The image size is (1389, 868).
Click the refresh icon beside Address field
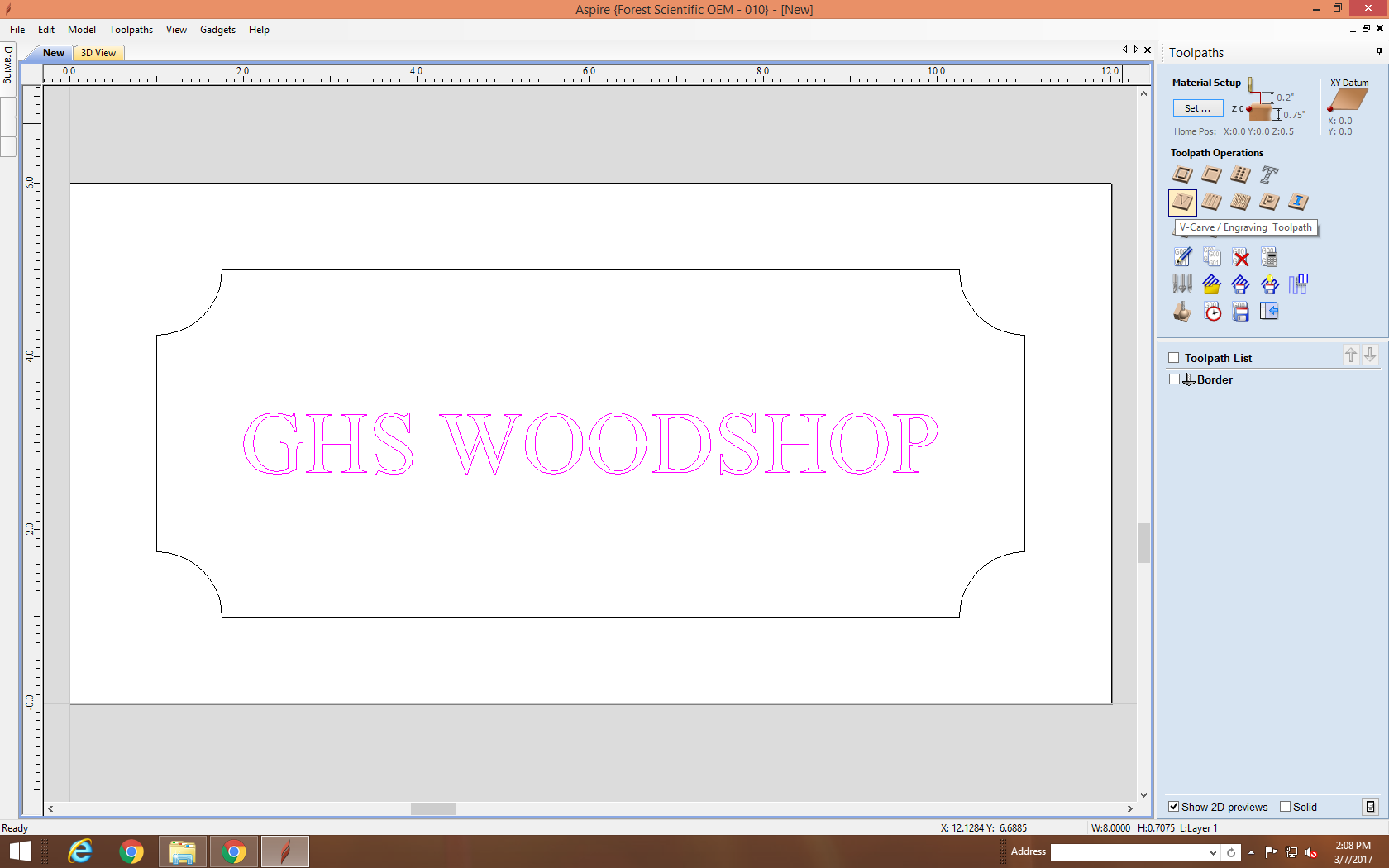(x=1231, y=852)
